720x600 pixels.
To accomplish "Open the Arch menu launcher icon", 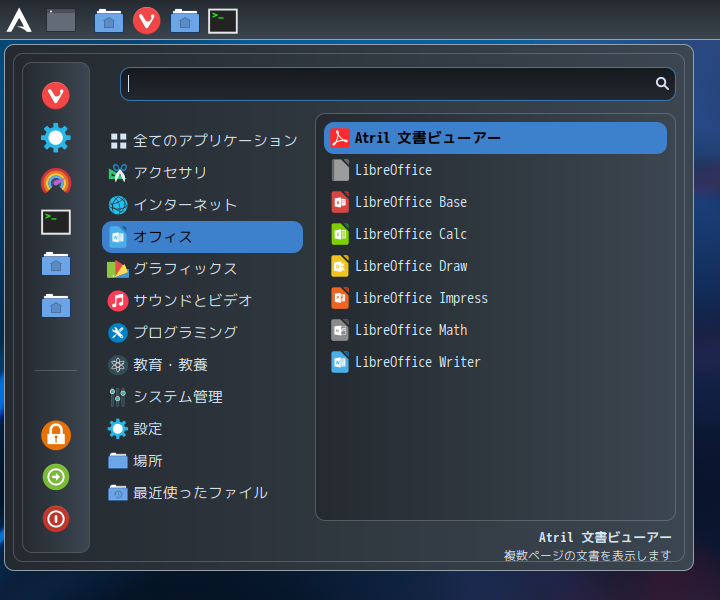I will pos(19,21).
